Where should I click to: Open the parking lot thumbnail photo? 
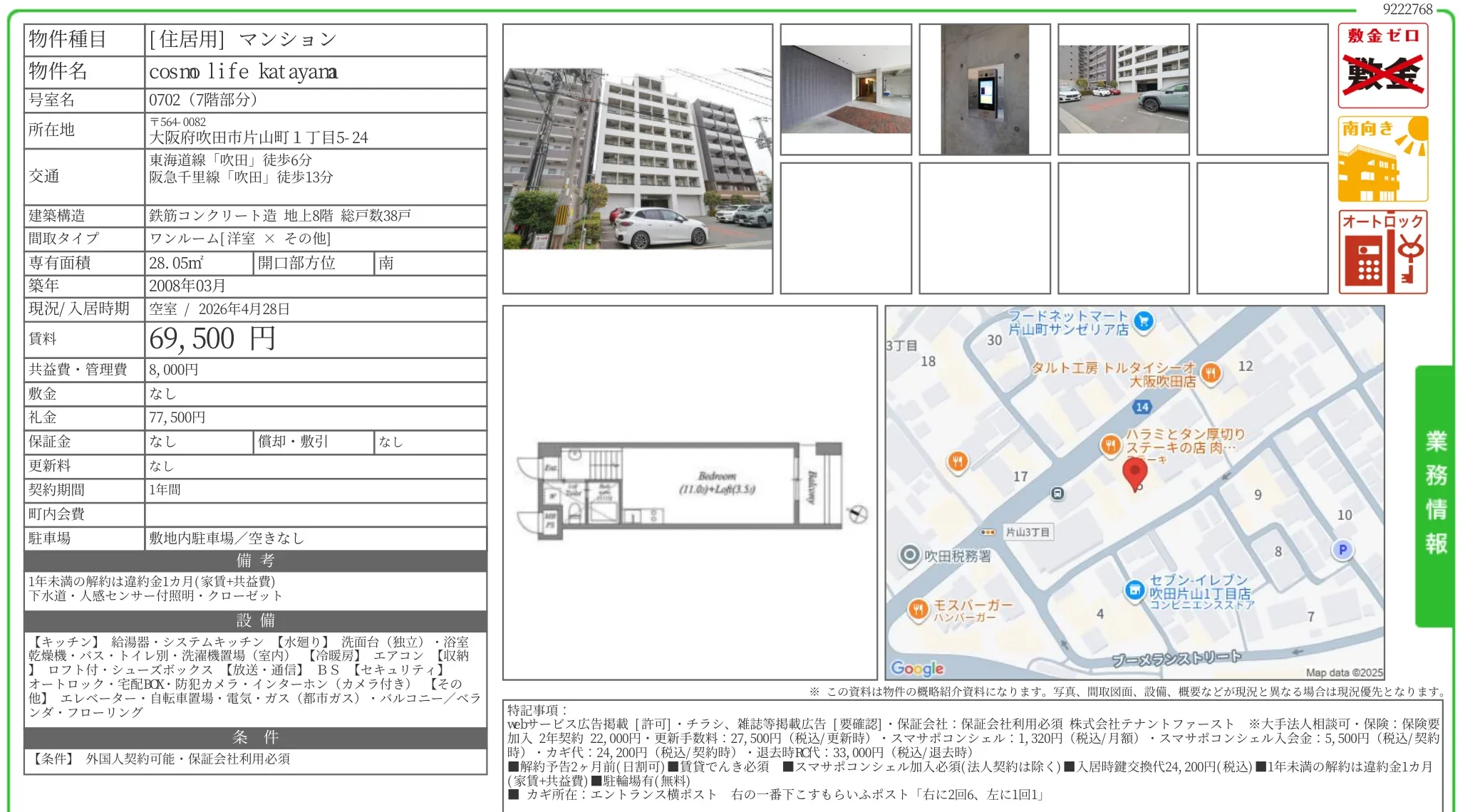tap(1123, 90)
